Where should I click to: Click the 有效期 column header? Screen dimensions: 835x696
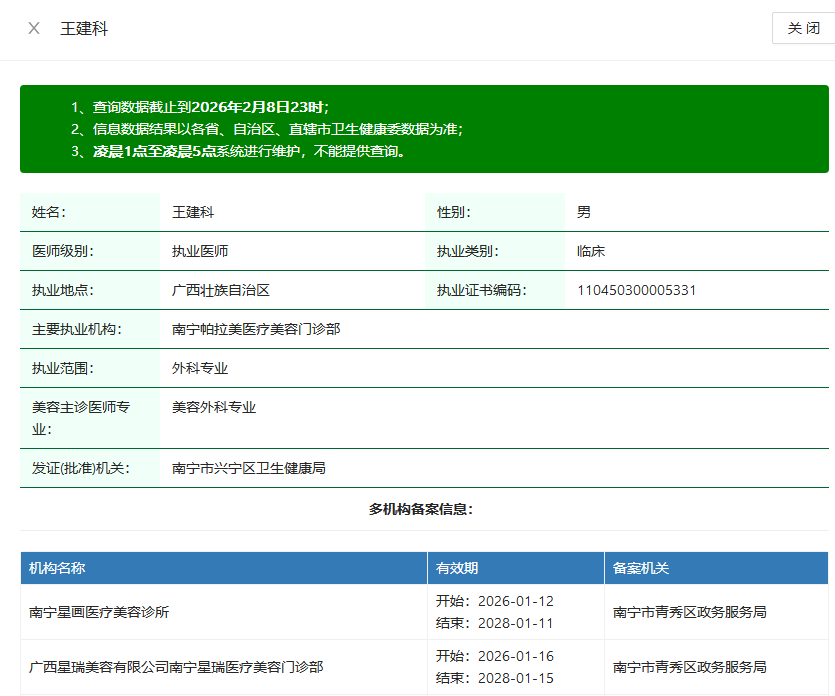pyautogui.click(x=457, y=568)
